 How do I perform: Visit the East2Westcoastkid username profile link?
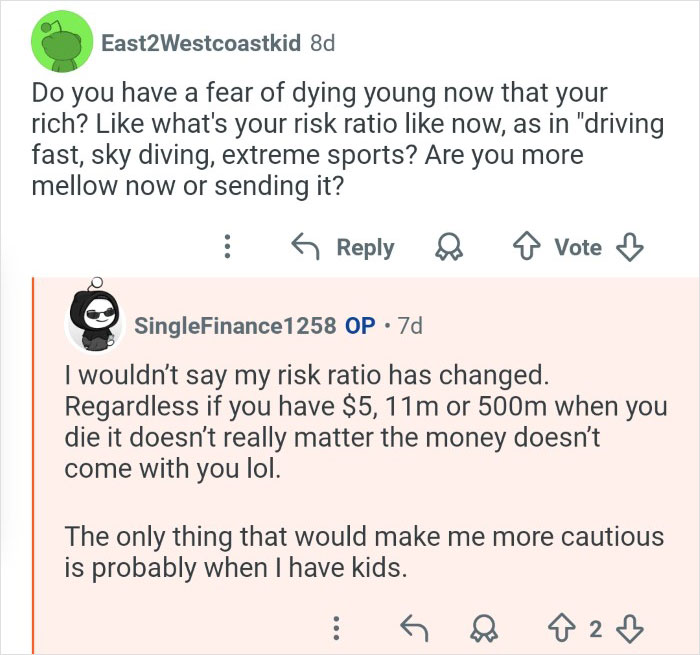pyautogui.click(x=201, y=45)
